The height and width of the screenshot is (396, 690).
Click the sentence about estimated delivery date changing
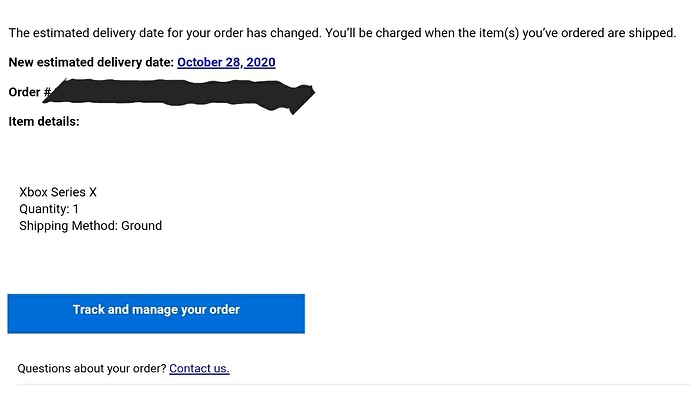[165, 33]
